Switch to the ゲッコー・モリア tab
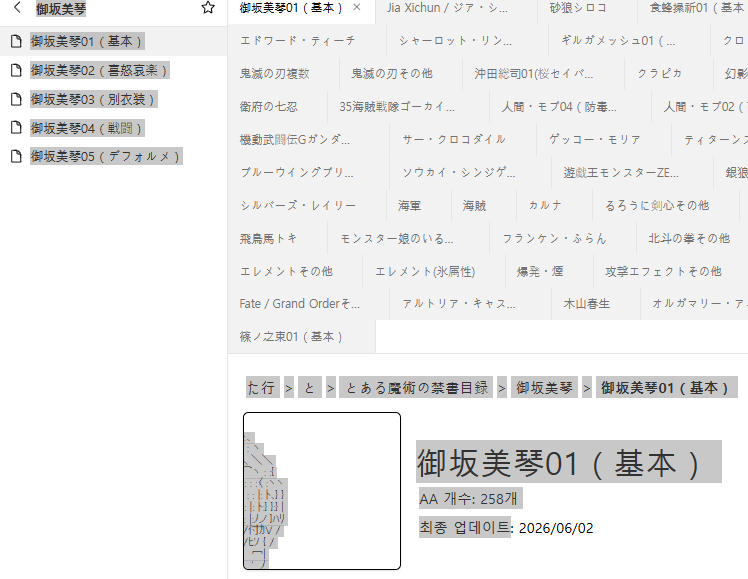Image resolution: width=748 pixels, height=579 pixels. [604, 139]
